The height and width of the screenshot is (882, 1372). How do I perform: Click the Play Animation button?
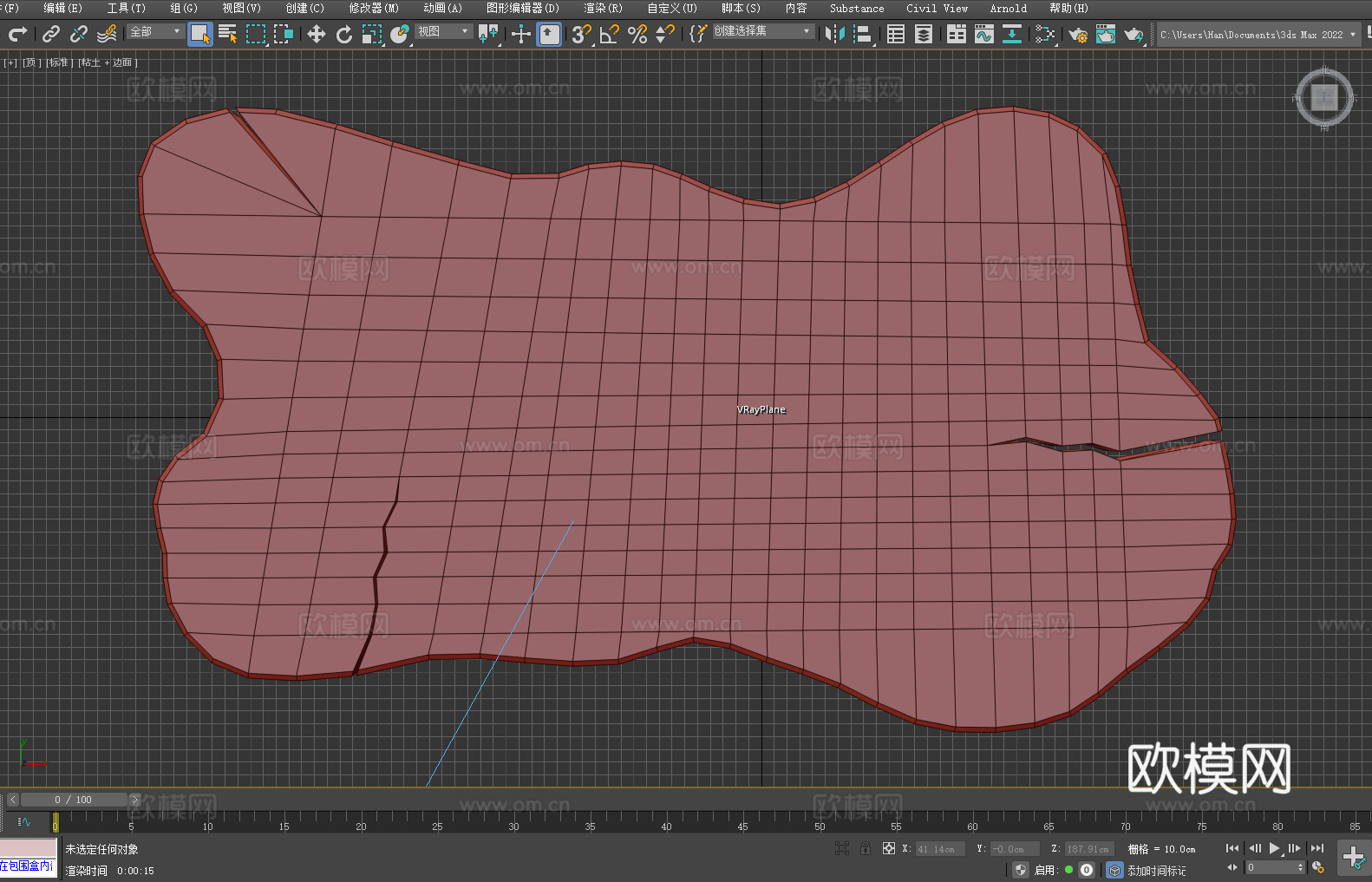(1275, 848)
